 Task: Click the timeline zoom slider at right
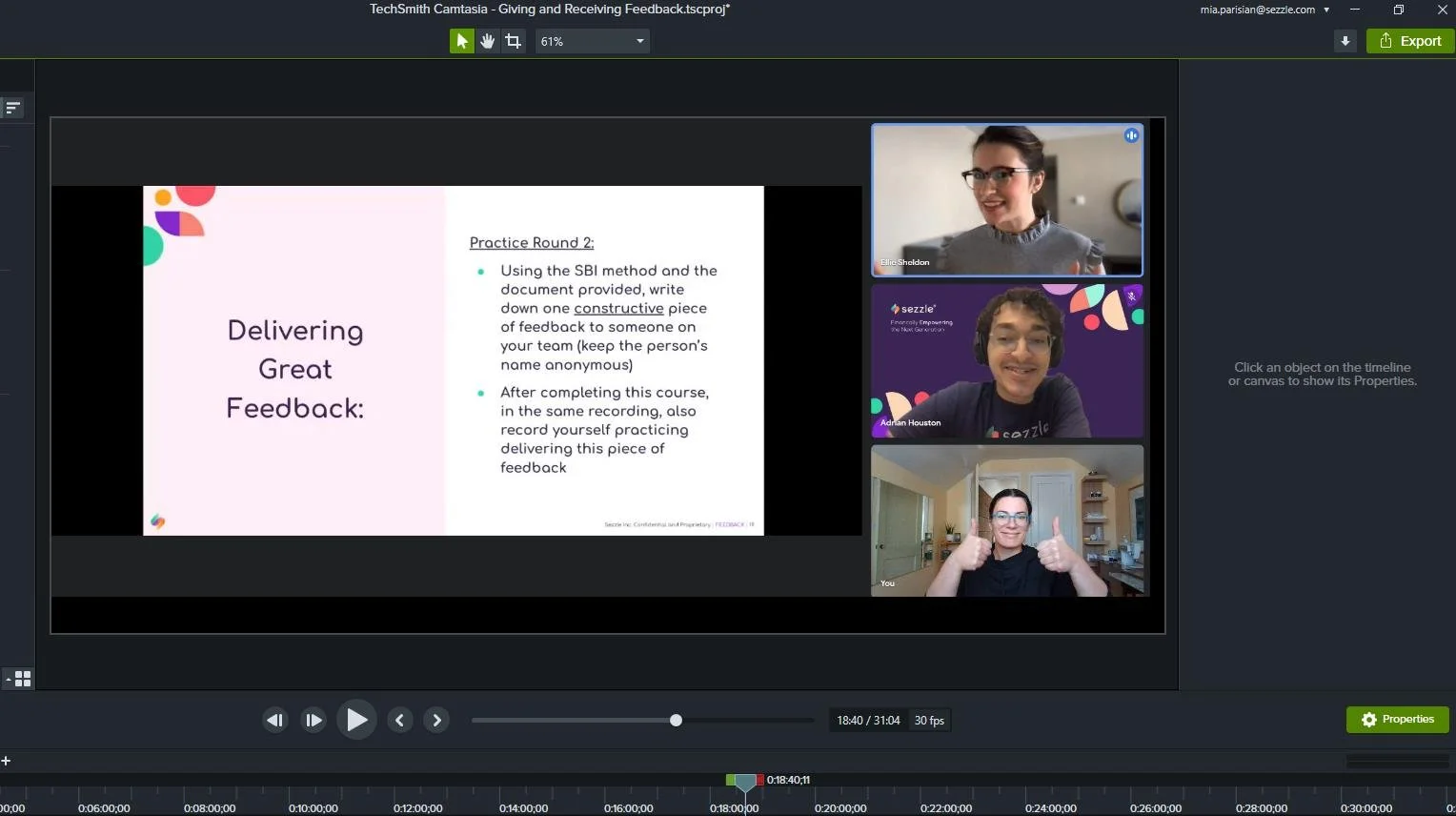[x=1398, y=761]
